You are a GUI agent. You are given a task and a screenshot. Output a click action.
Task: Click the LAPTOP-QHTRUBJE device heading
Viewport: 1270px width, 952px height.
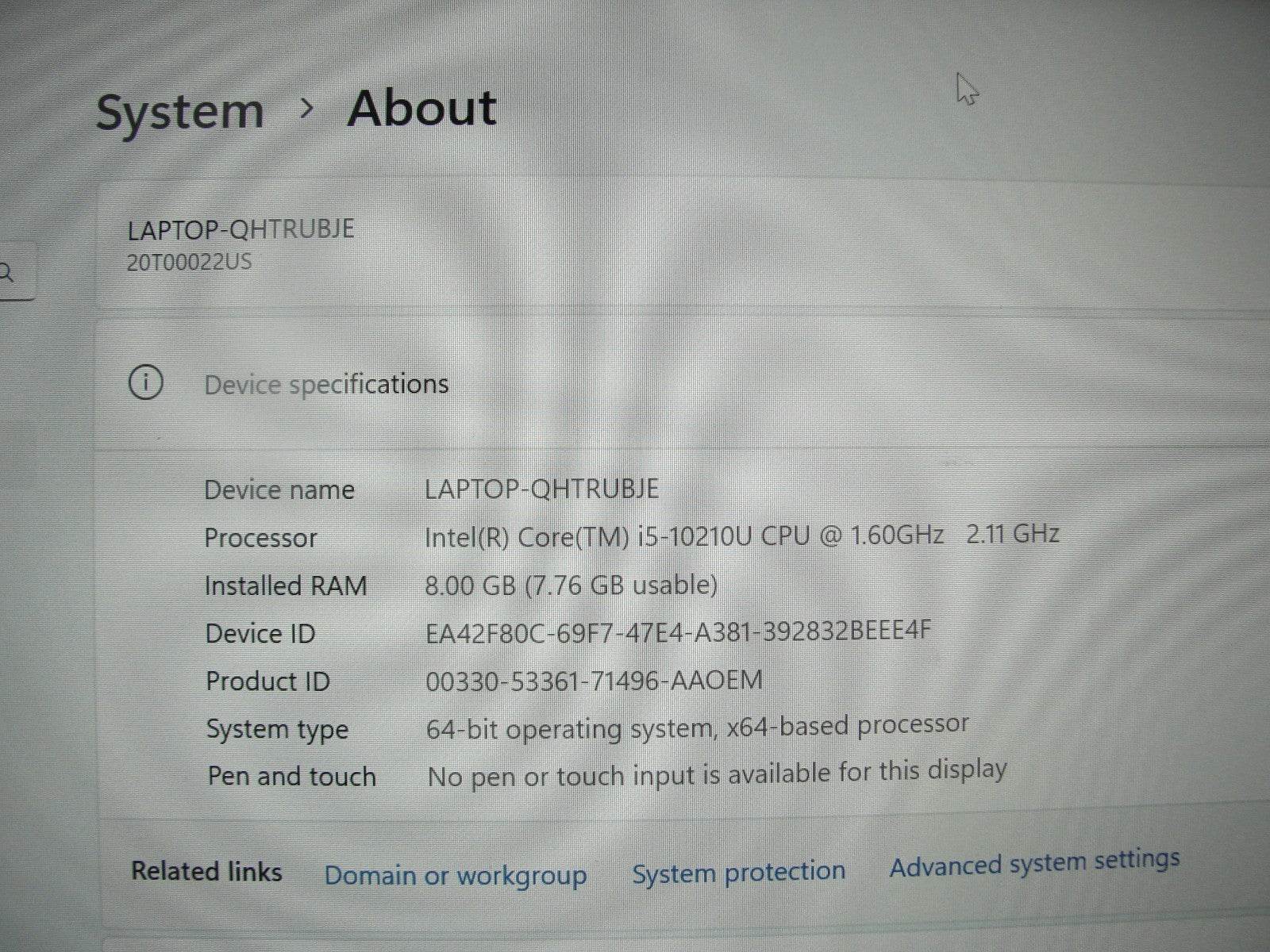pos(242,228)
